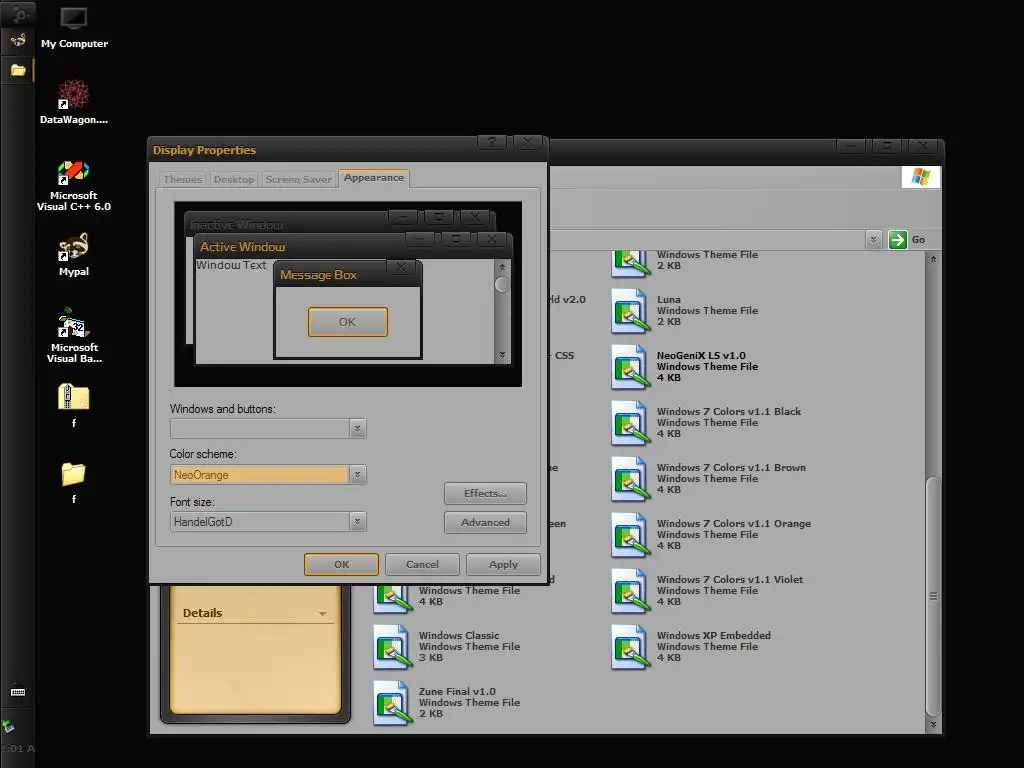This screenshot has width=1024, height=768.
Task: Cancel the Display Properties dialog
Action: click(422, 564)
